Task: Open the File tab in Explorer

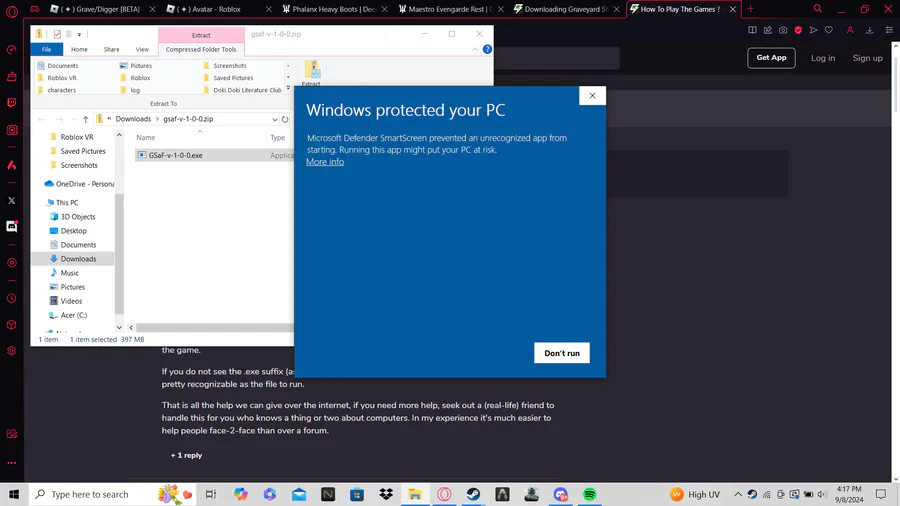Action: pyautogui.click(x=46, y=49)
